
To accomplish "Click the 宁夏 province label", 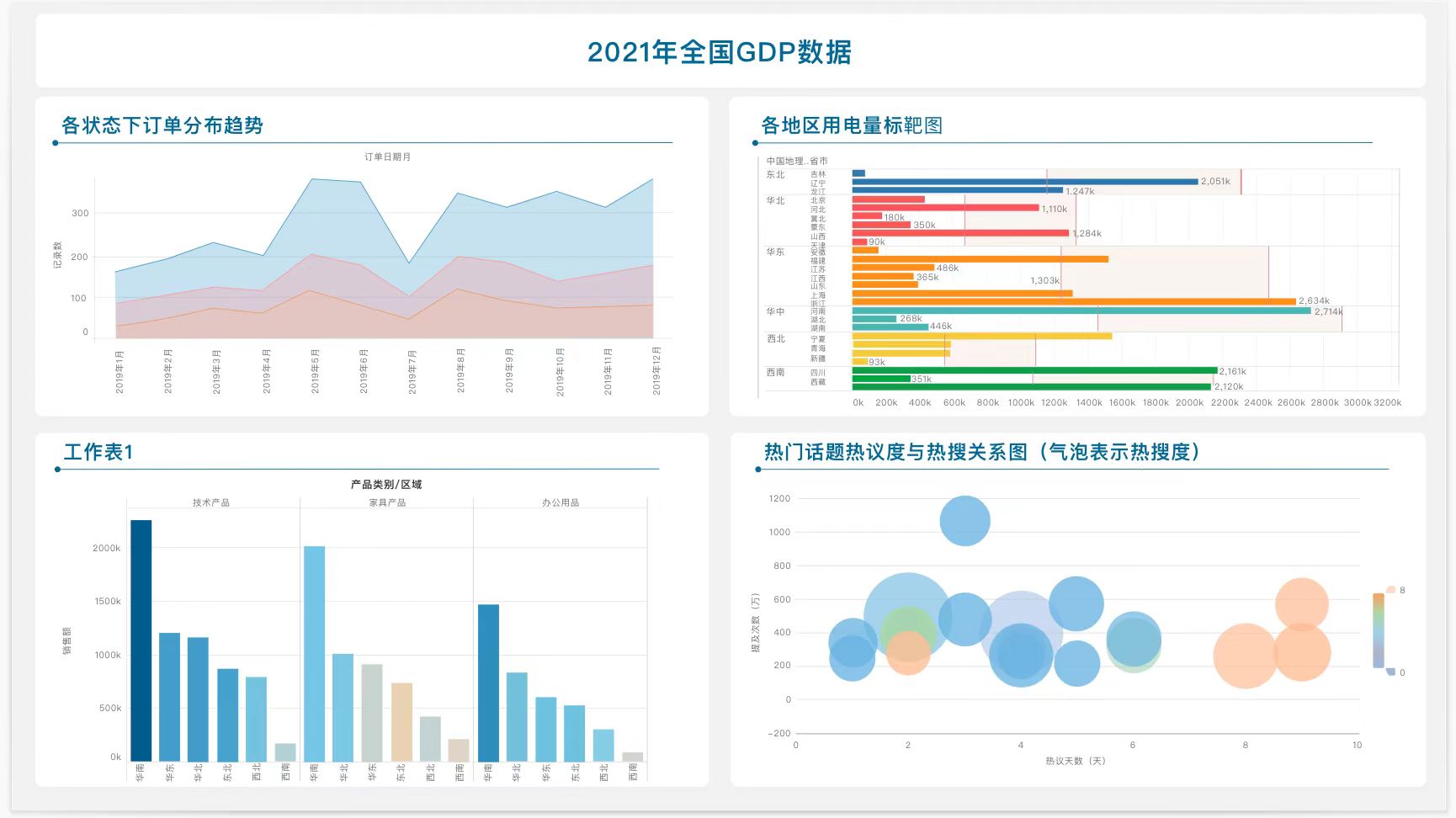I will coord(818,339).
